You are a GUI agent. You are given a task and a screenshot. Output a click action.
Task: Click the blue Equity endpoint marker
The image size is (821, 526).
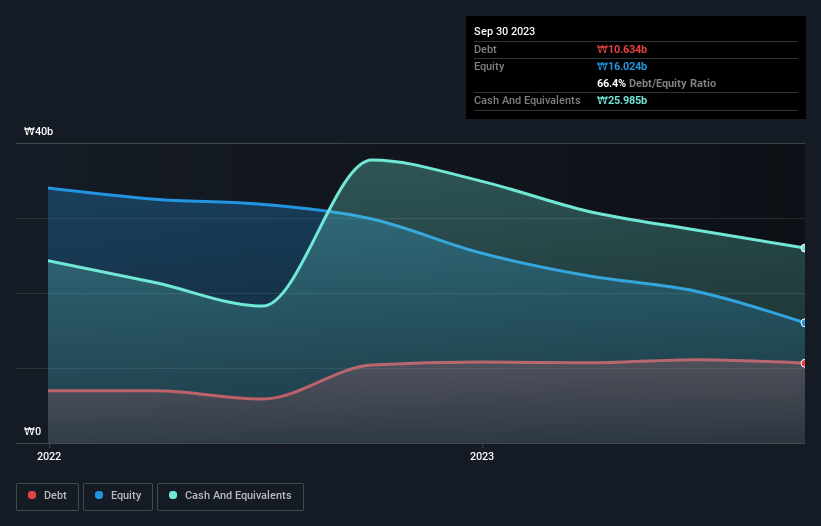tap(804, 323)
